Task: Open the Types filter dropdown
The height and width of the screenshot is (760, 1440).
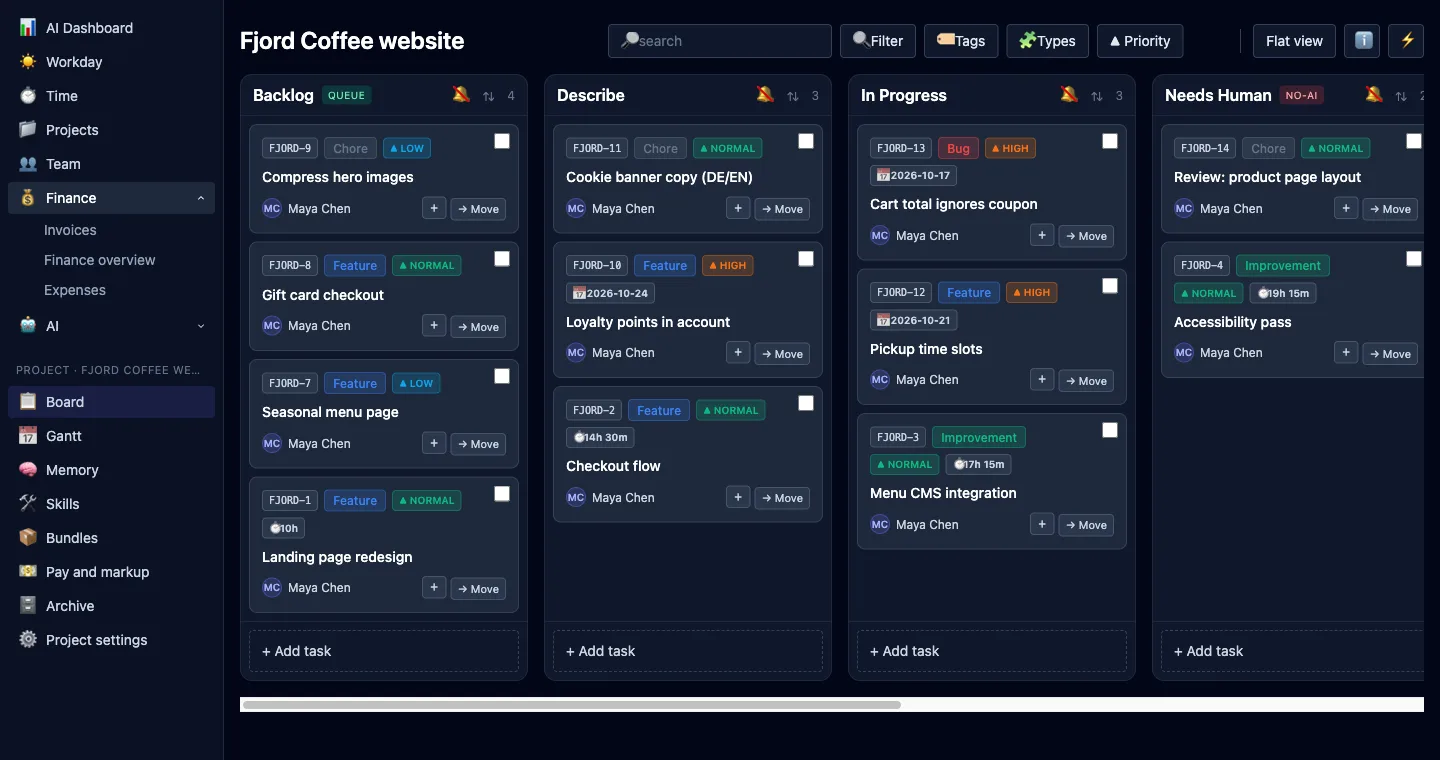Action: [1047, 41]
